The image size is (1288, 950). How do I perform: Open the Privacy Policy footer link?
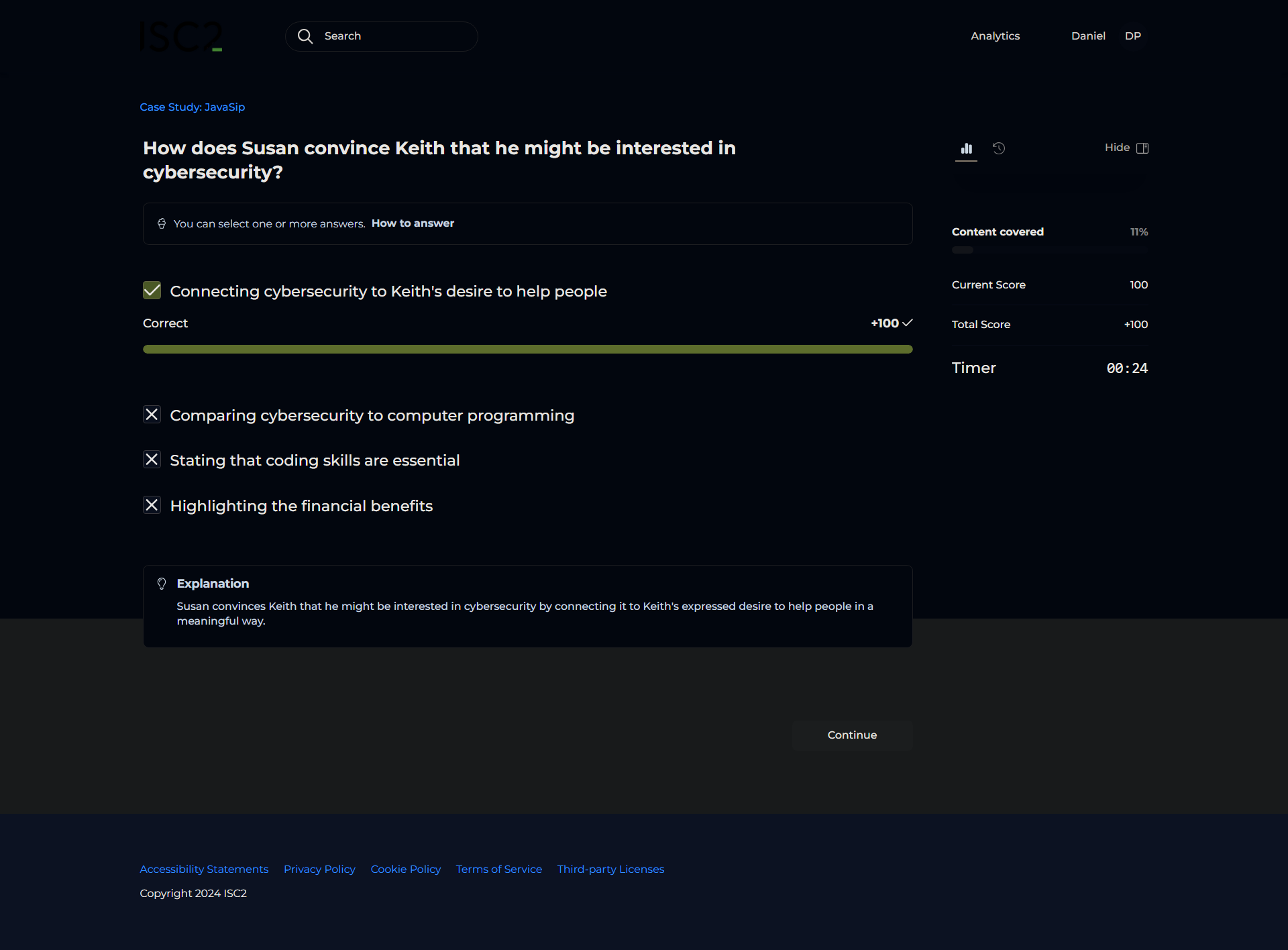[x=319, y=869]
